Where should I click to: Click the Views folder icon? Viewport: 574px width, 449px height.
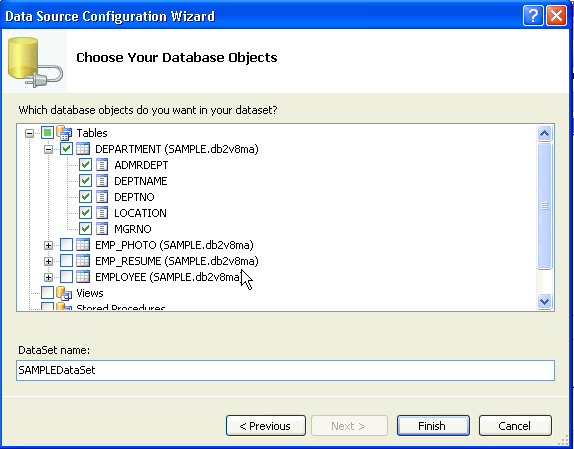(64, 293)
